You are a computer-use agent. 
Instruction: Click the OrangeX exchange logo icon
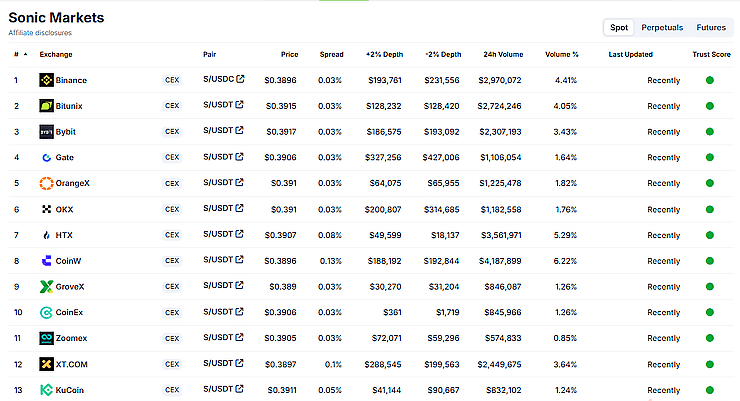(46, 183)
